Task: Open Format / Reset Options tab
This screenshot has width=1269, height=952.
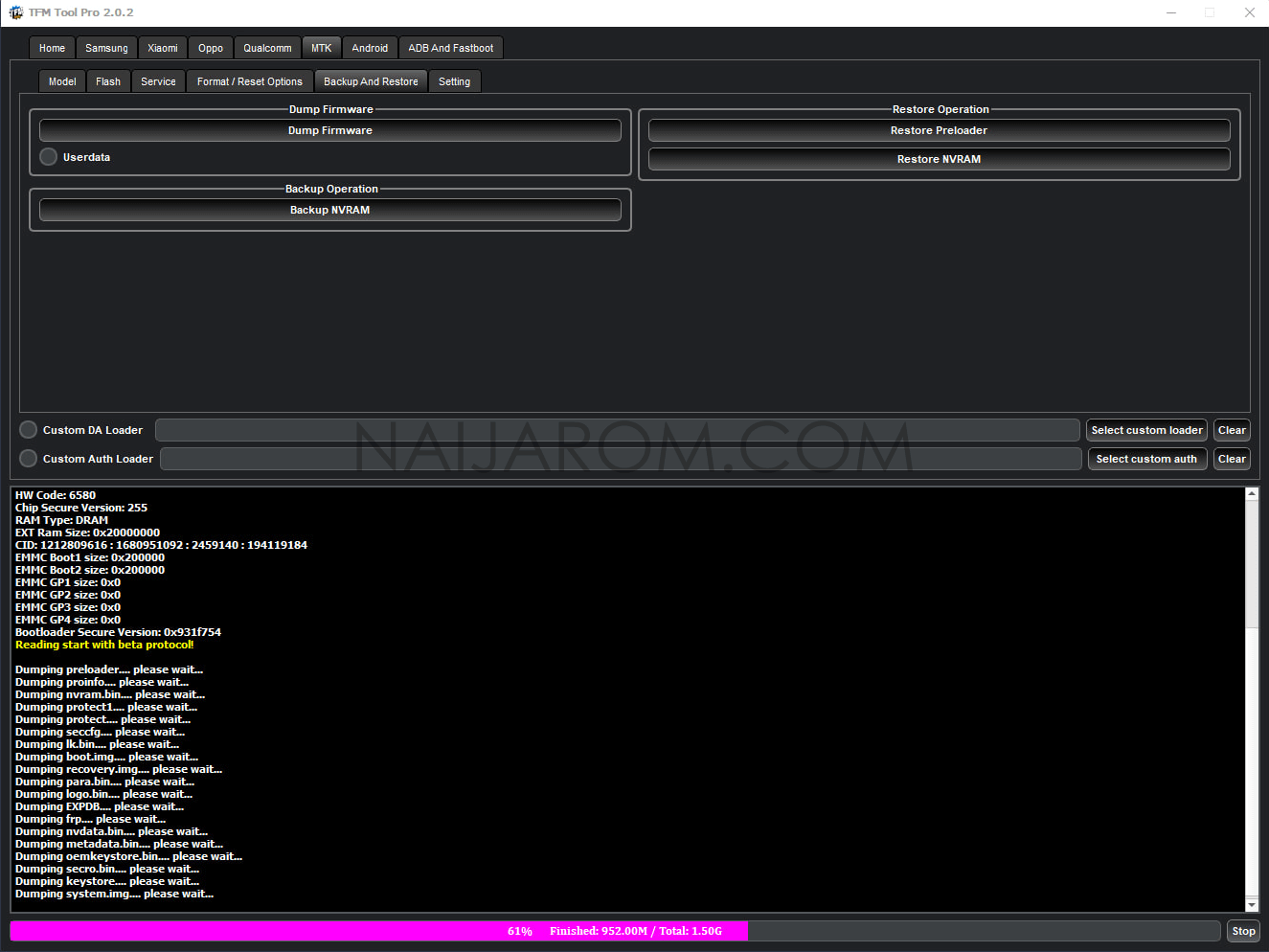Action: pos(250,81)
